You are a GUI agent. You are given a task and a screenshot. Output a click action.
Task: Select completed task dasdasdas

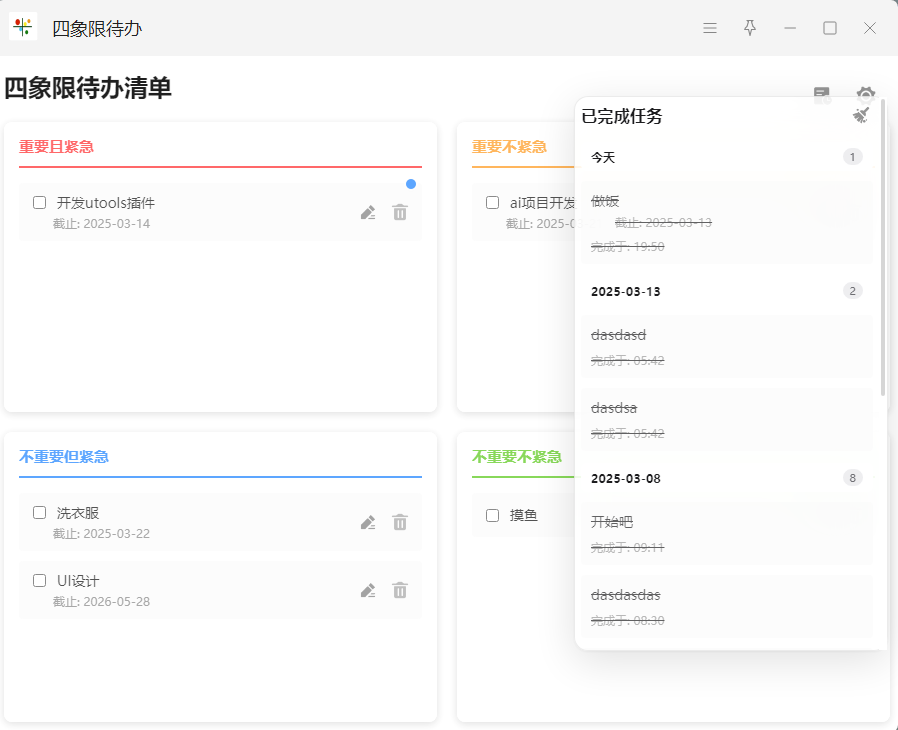(726, 607)
